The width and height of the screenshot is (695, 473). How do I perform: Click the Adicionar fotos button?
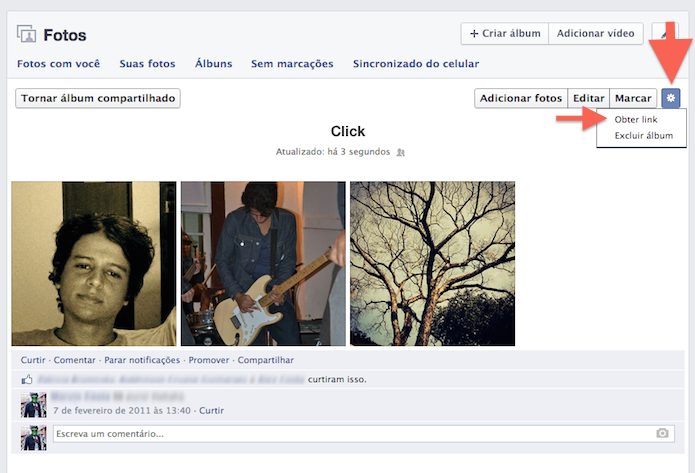tap(521, 98)
